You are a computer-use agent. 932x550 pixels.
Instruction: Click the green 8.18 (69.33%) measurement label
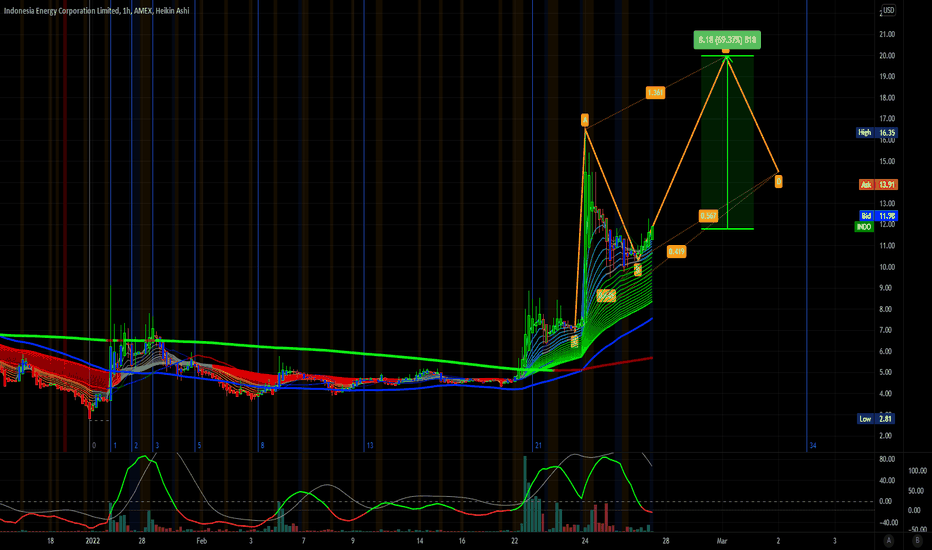tap(727, 40)
